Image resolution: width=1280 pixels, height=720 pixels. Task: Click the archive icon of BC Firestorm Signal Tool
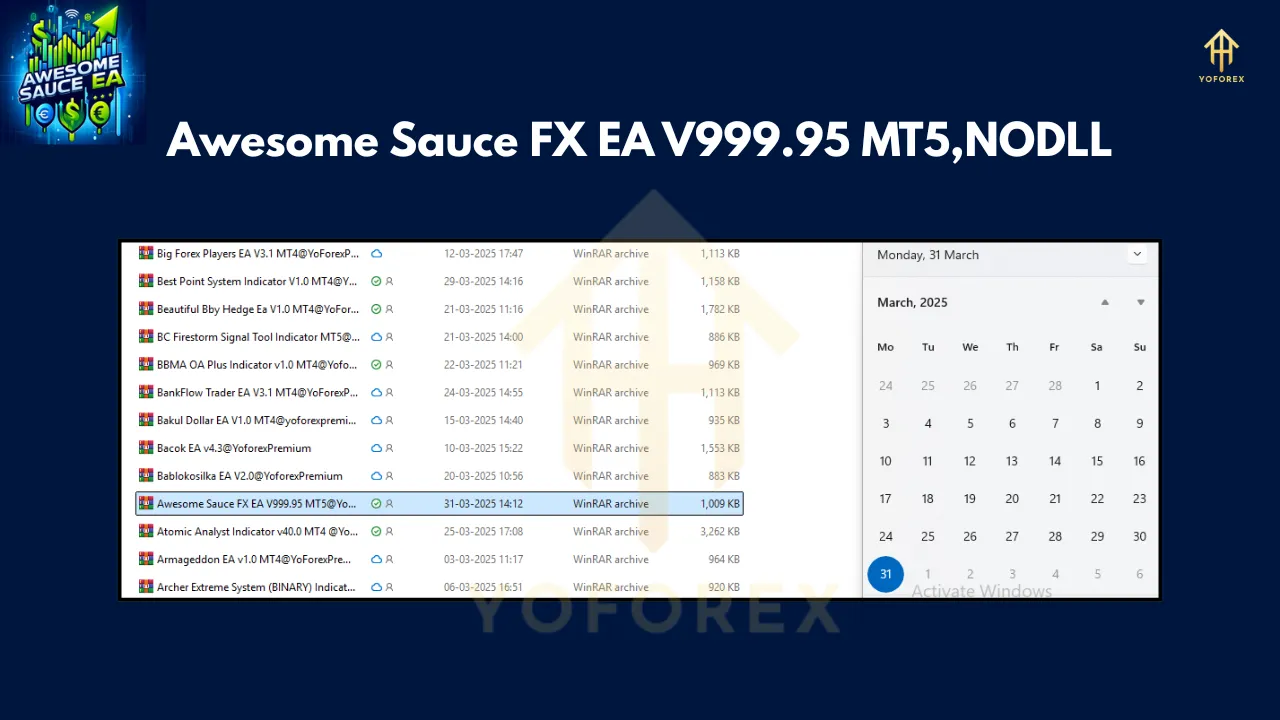click(145, 337)
